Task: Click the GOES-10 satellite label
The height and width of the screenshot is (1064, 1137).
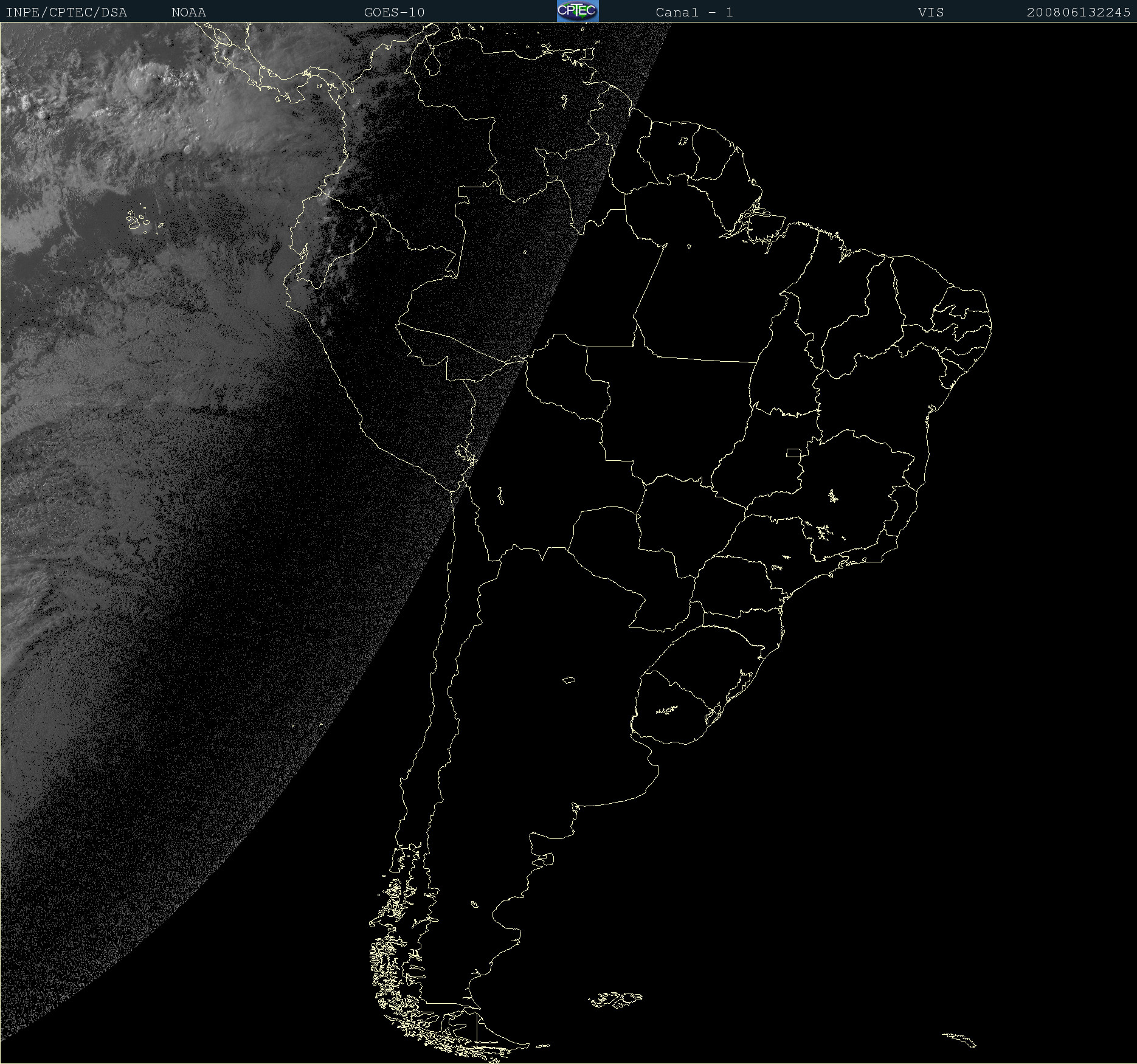Action: pos(394,12)
